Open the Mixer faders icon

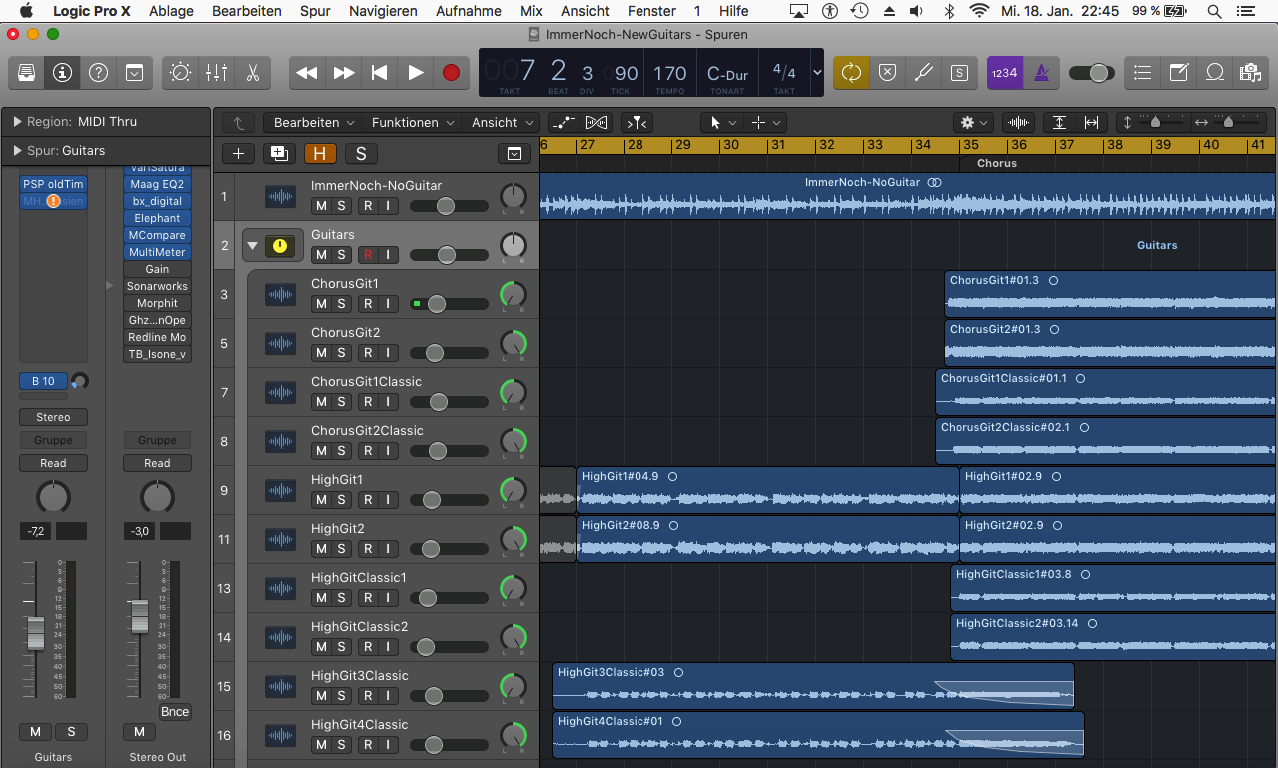[x=216, y=73]
